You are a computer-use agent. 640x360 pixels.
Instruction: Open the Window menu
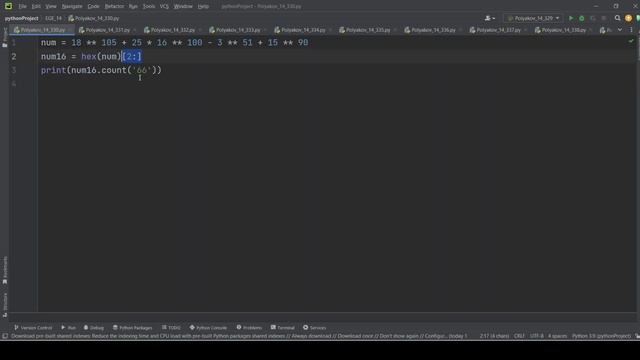pyautogui.click(x=183, y=6)
